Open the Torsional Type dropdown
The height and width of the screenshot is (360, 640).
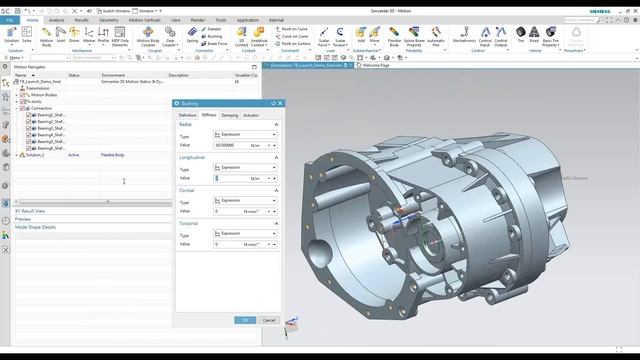pos(245,233)
